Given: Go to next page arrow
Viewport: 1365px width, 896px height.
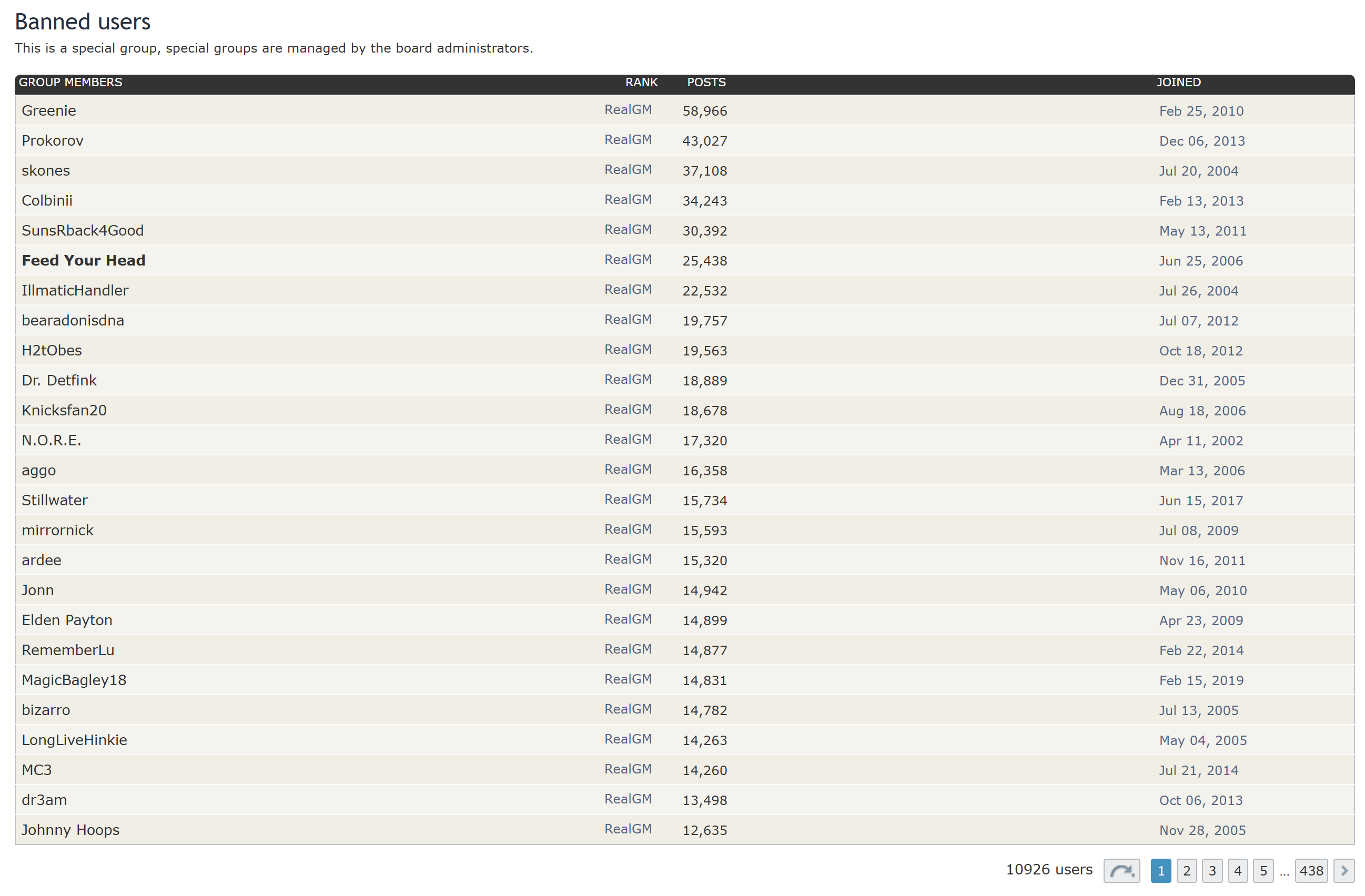Looking at the screenshot, I should pos(1343,871).
